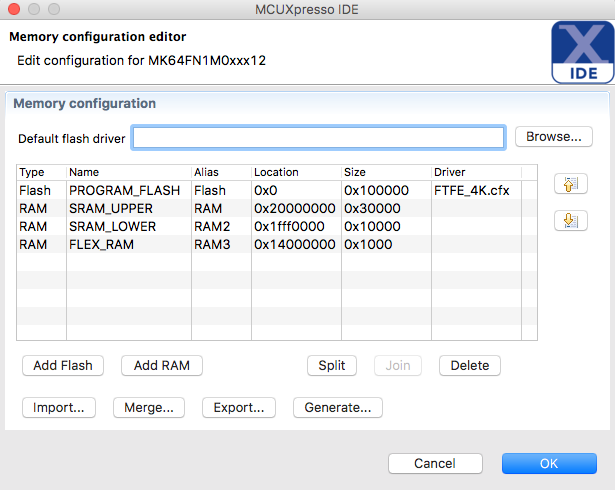Image resolution: width=615 pixels, height=490 pixels.
Task: Cancel the memory configuration dialog
Action: [434, 464]
